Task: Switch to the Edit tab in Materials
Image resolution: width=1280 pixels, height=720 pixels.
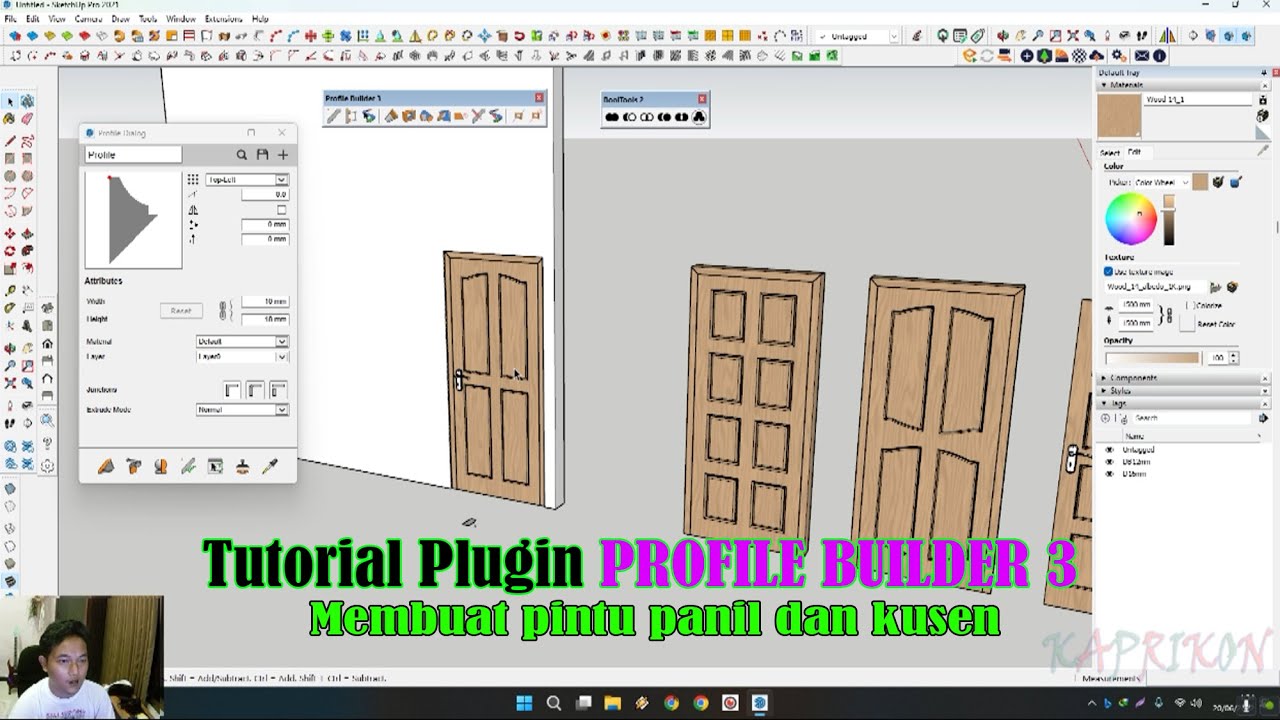Action: (x=1134, y=153)
